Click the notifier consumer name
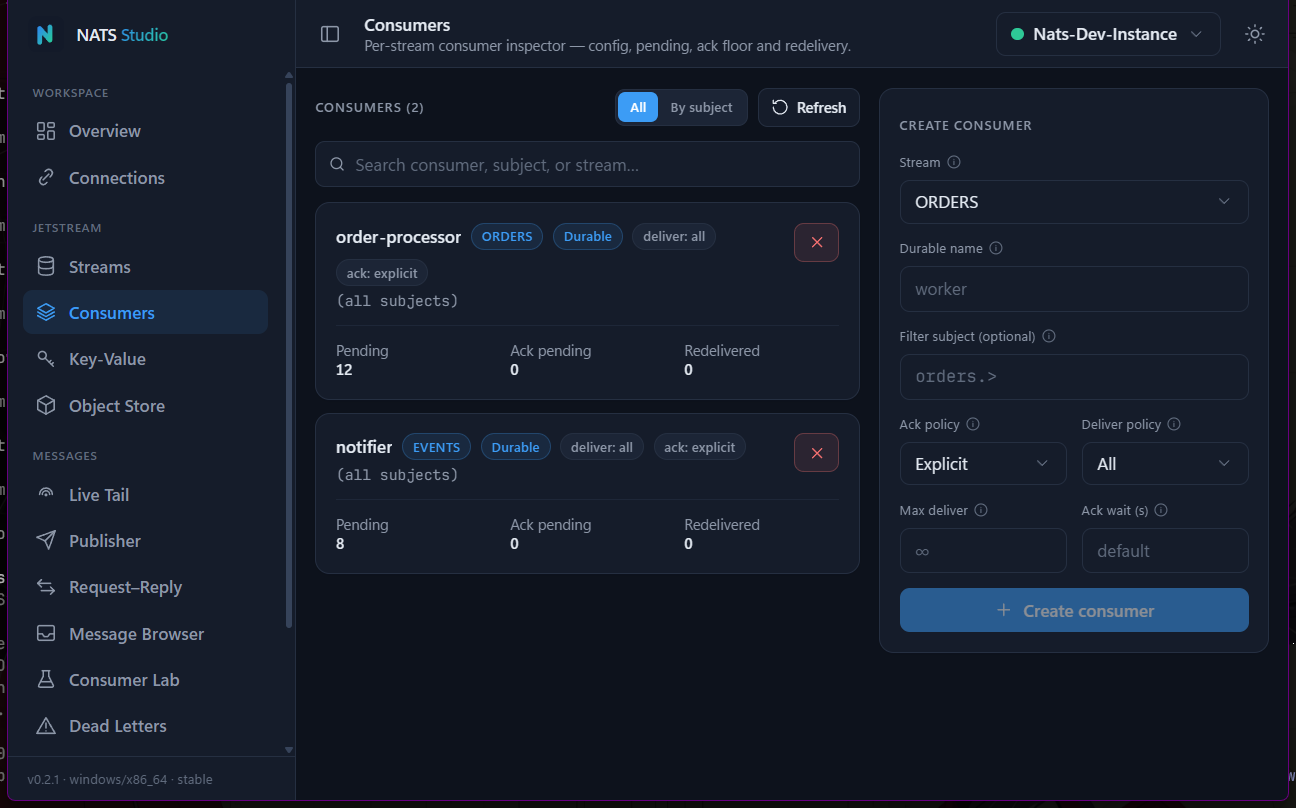1296x808 pixels. tap(364, 447)
